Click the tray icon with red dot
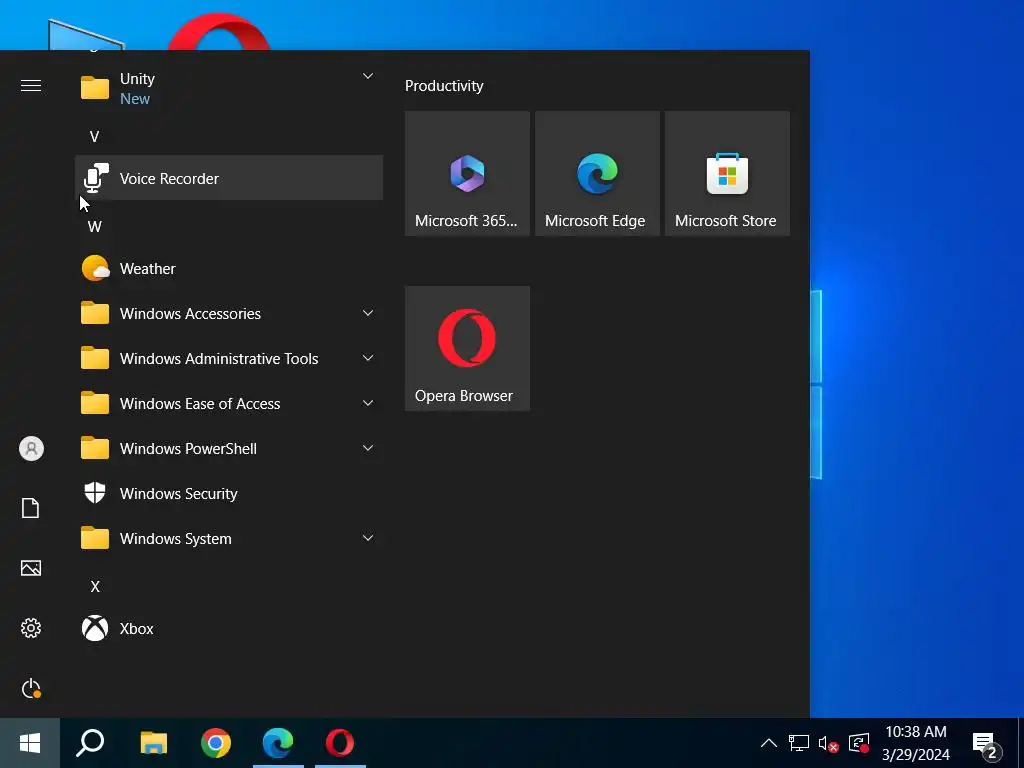Screen dimensions: 1024x768 tap(859, 743)
